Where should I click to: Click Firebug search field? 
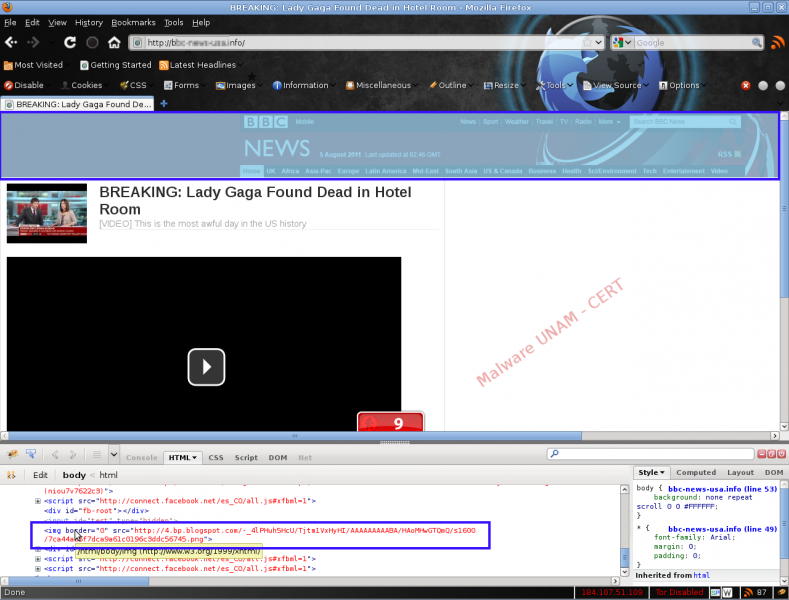[x=651, y=454]
